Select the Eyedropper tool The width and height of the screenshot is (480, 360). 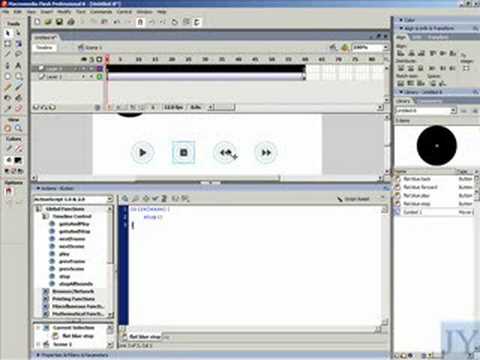[8, 109]
